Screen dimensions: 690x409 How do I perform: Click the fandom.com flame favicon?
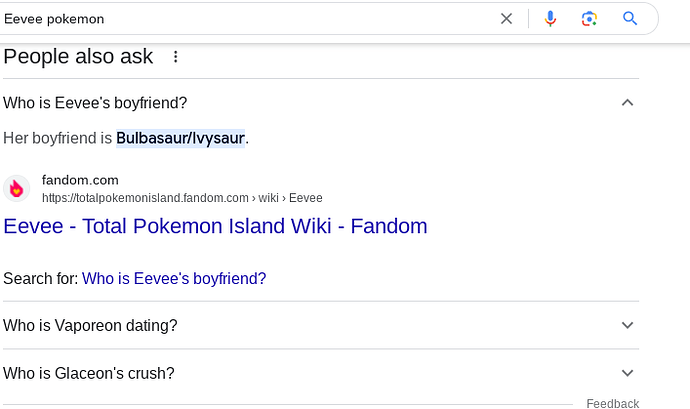(17, 188)
